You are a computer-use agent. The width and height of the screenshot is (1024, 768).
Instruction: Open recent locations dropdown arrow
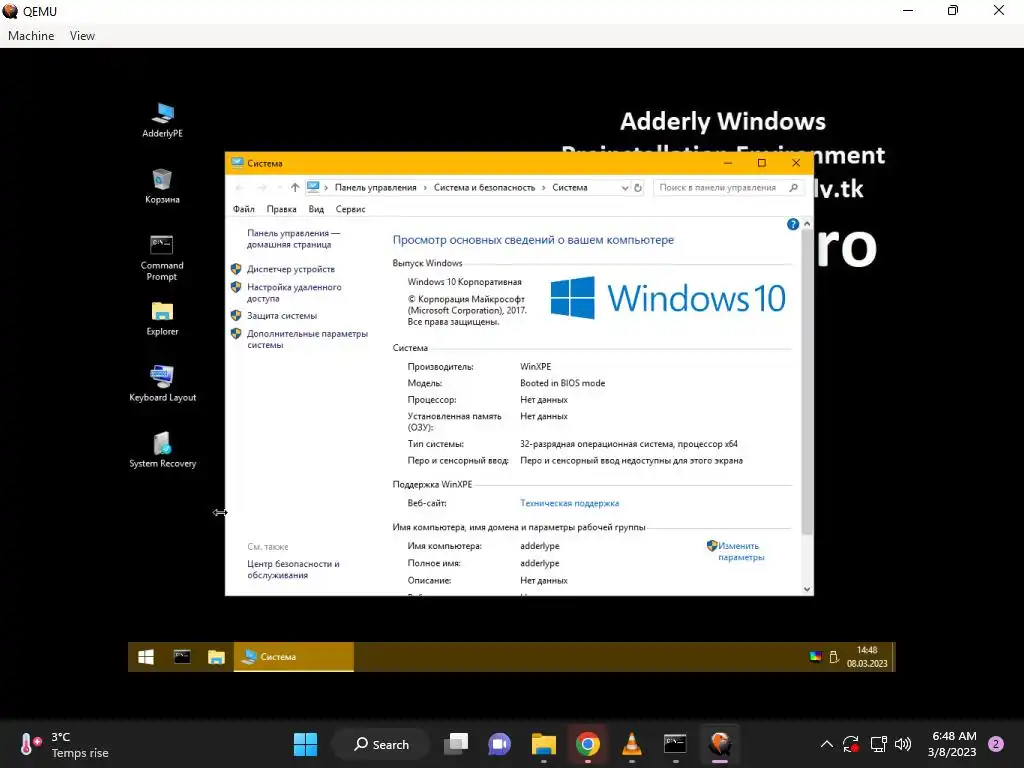click(279, 187)
